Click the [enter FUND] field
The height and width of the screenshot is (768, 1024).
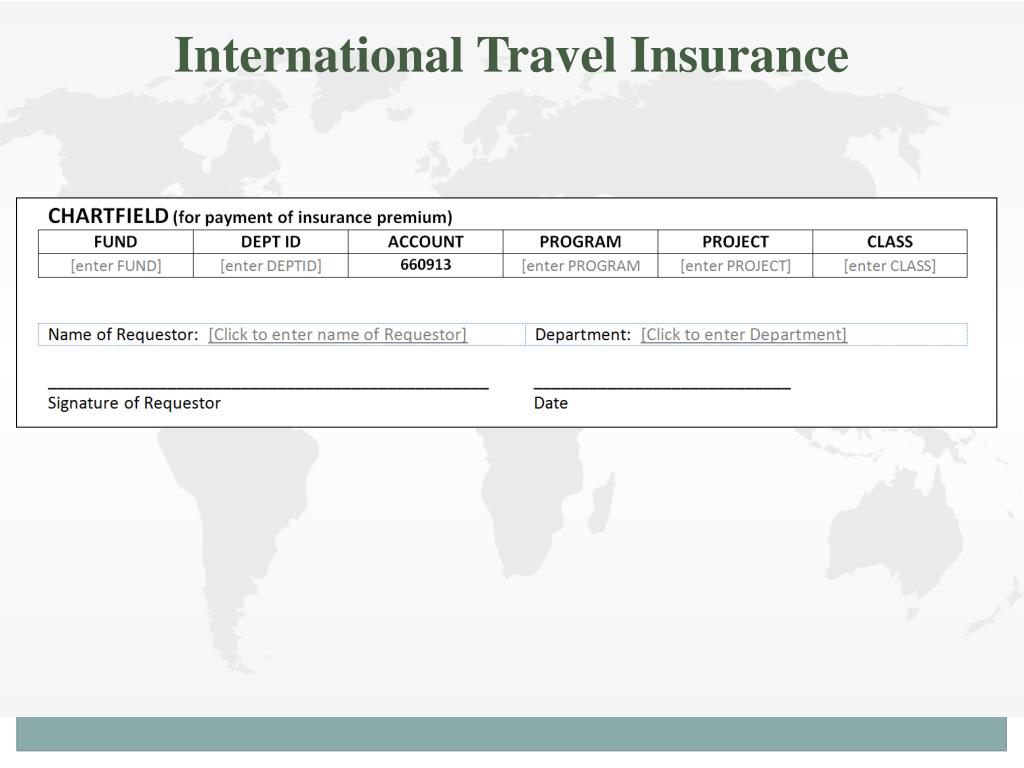pyautogui.click(x=116, y=266)
